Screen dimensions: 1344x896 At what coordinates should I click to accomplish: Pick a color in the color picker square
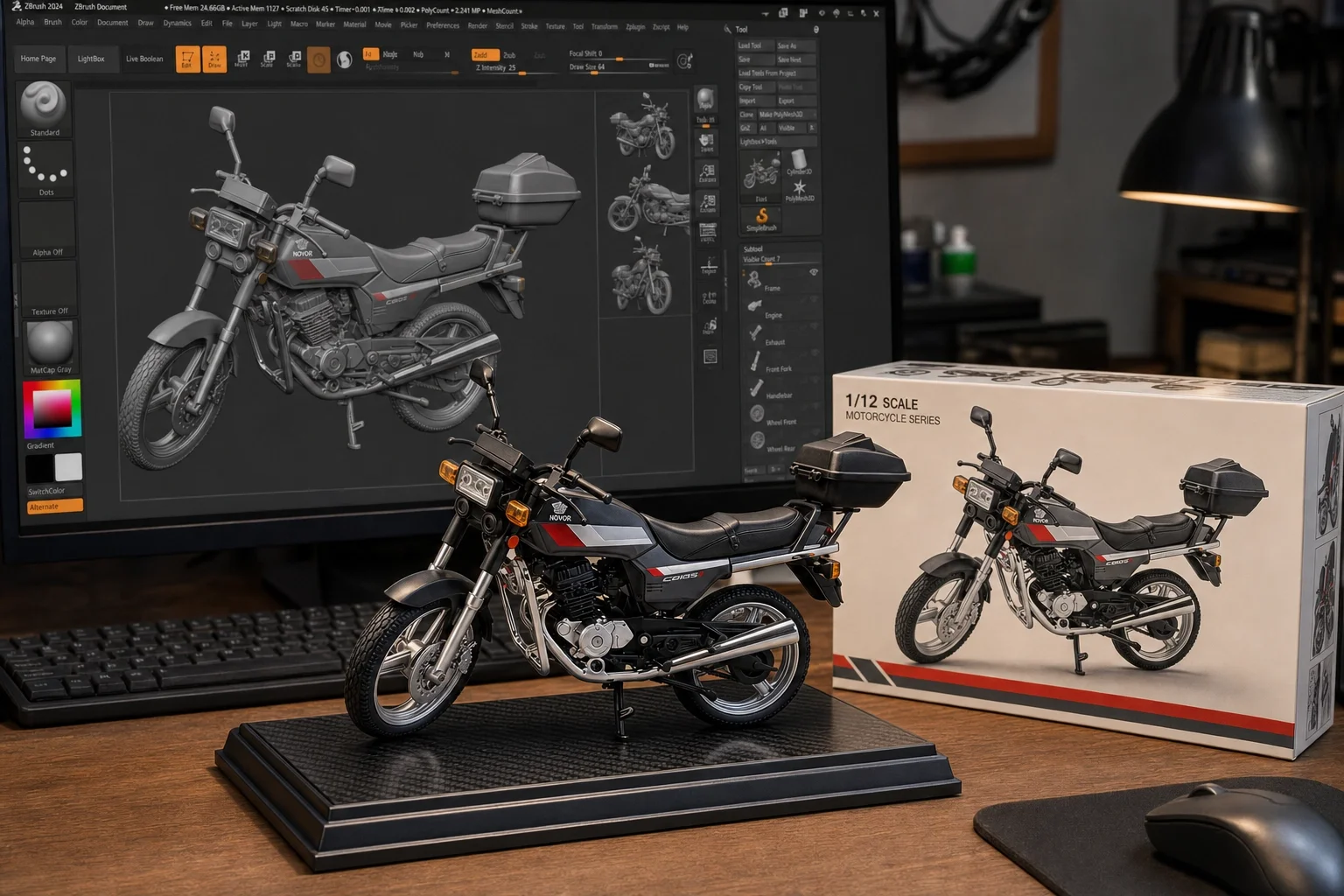(52, 409)
